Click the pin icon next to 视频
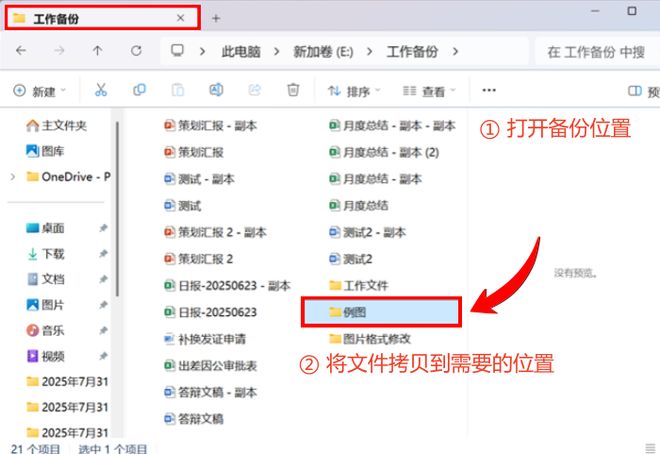This screenshot has width=660, height=454. pyautogui.click(x=103, y=356)
